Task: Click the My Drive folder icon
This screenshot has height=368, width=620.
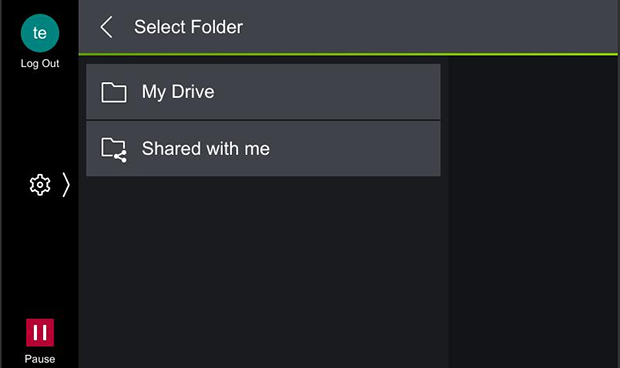Action: pos(114,92)
